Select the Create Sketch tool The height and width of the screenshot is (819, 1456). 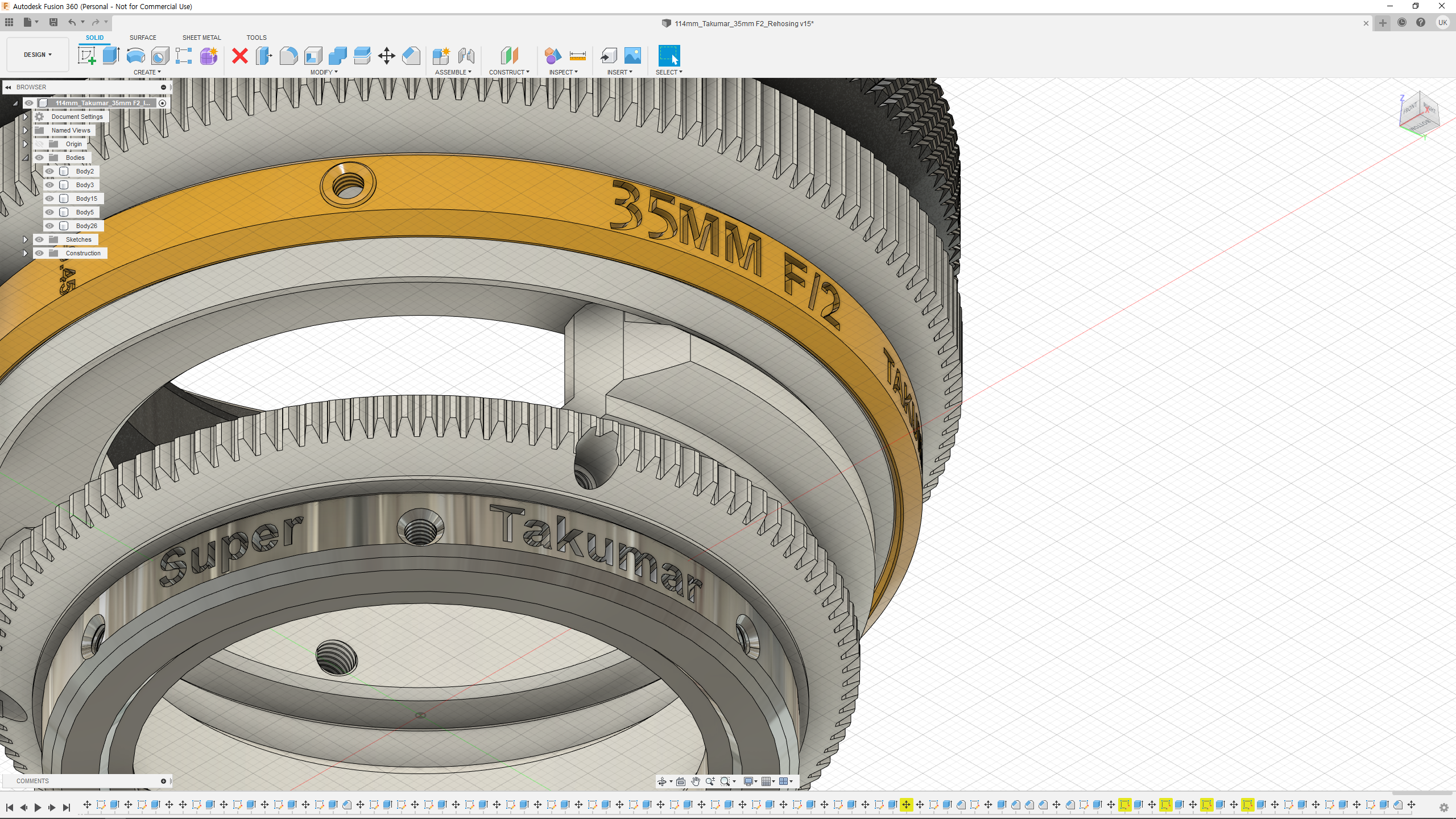pos(86,56)
